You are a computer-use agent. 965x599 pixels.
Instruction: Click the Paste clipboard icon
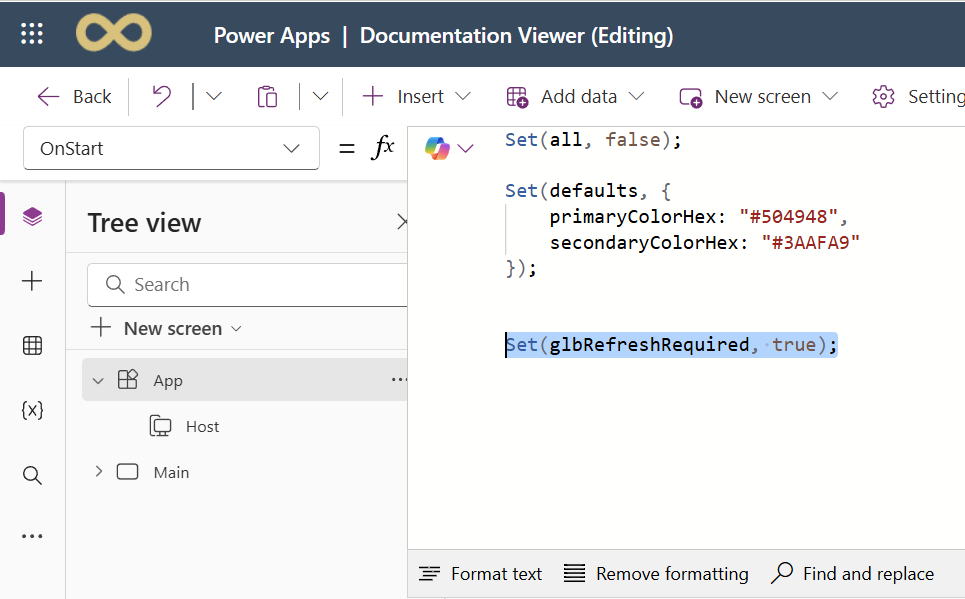267,96
